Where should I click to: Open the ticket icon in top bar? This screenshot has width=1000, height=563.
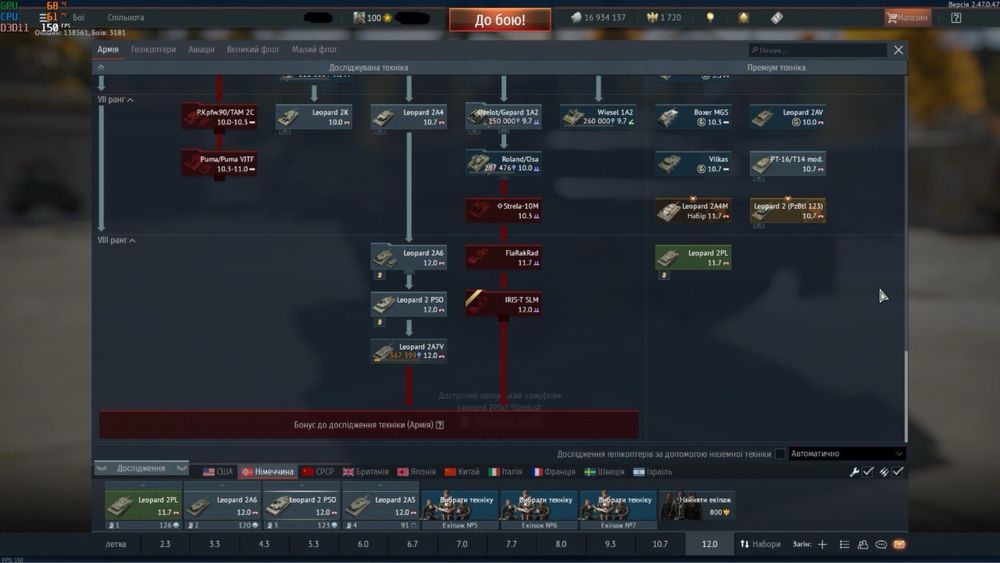tap(776, 18)
